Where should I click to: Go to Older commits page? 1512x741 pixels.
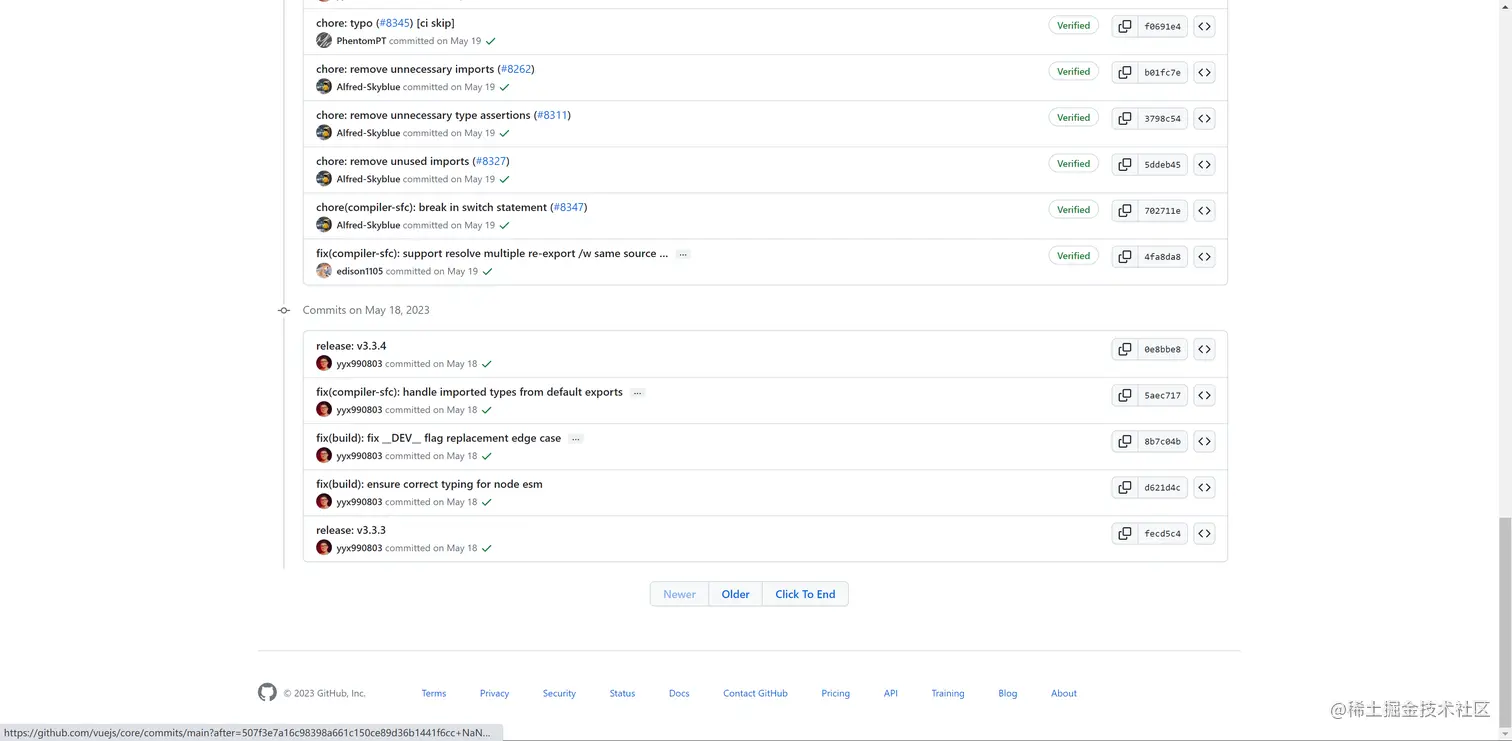pos(735,594)
